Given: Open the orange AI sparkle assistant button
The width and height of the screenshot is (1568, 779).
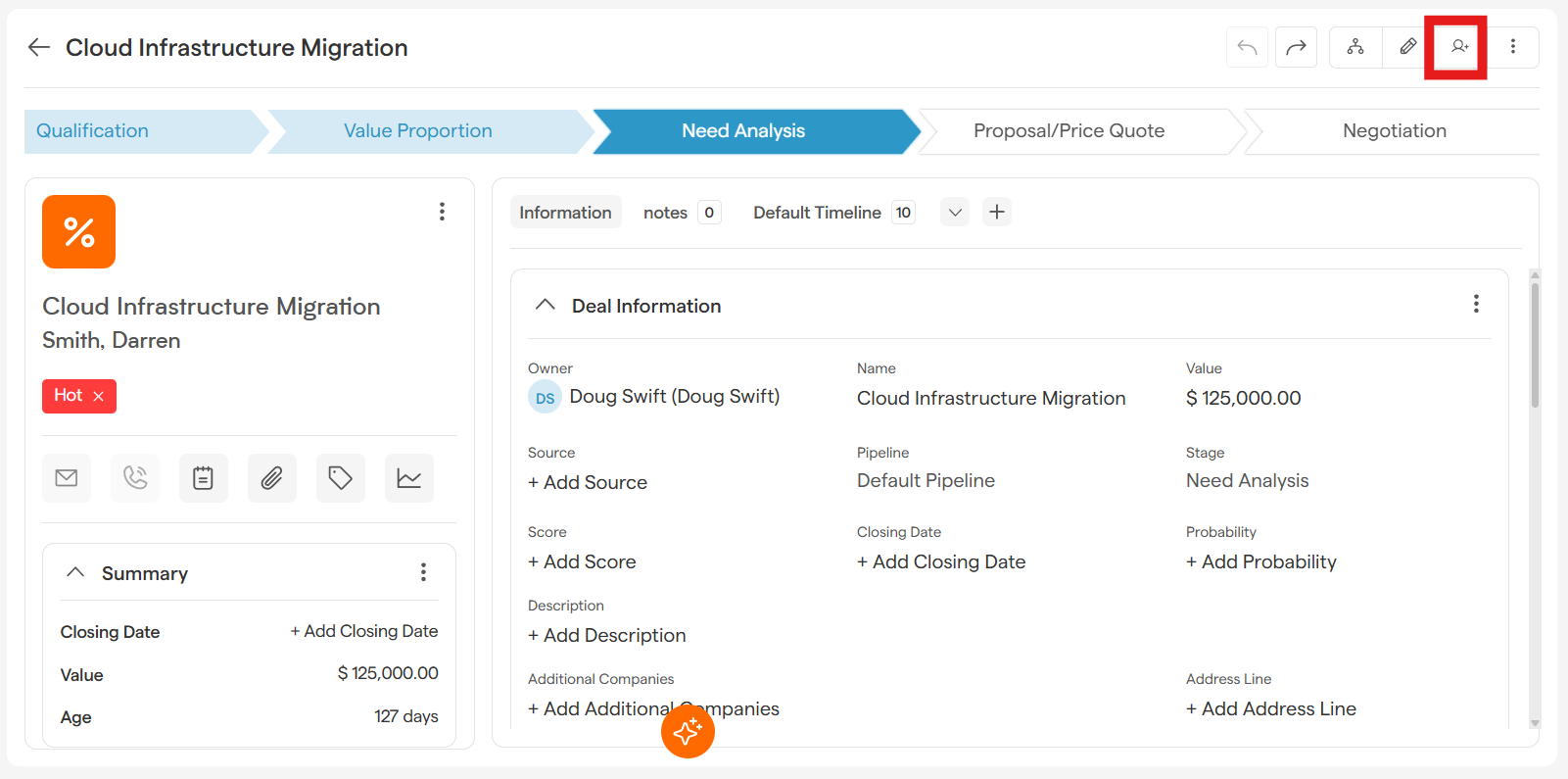Looking at the screenshot, I should click(x=688, y=731).
